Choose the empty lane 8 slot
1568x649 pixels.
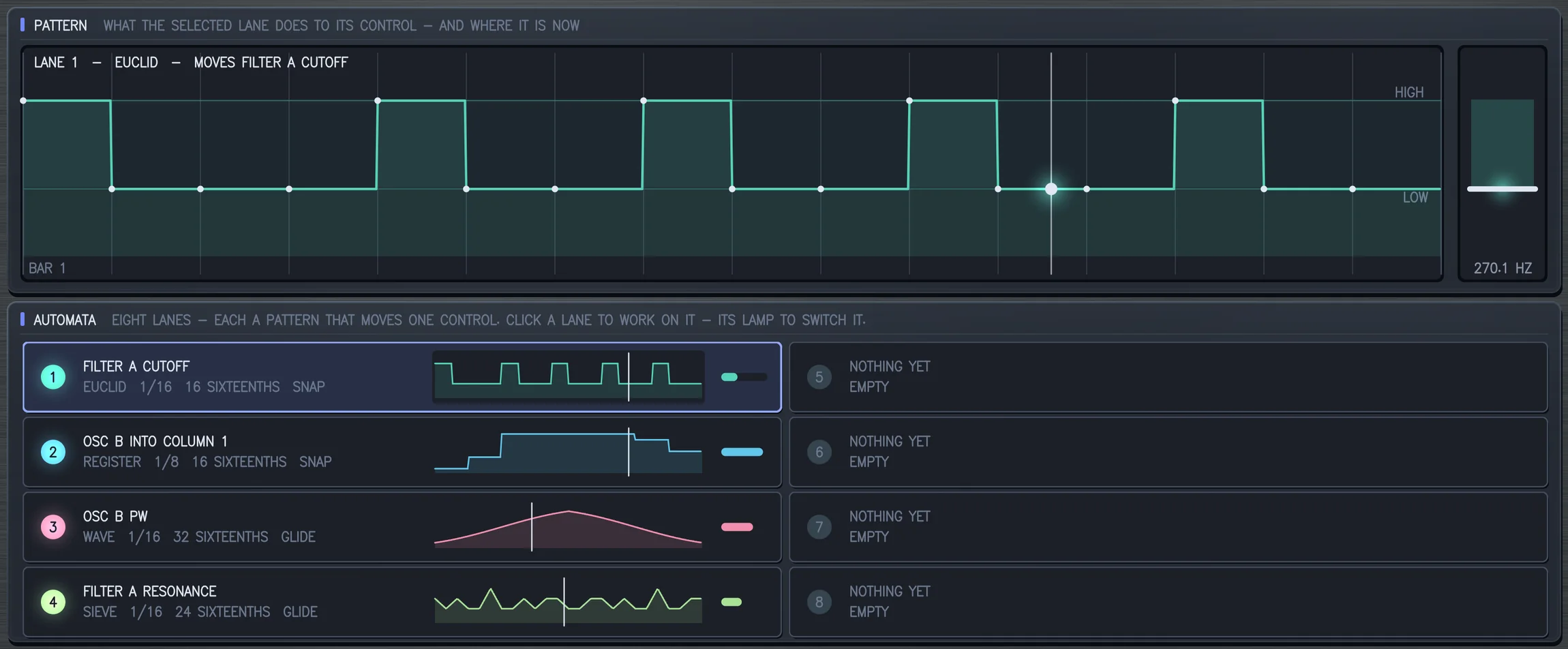(1169, 602)
